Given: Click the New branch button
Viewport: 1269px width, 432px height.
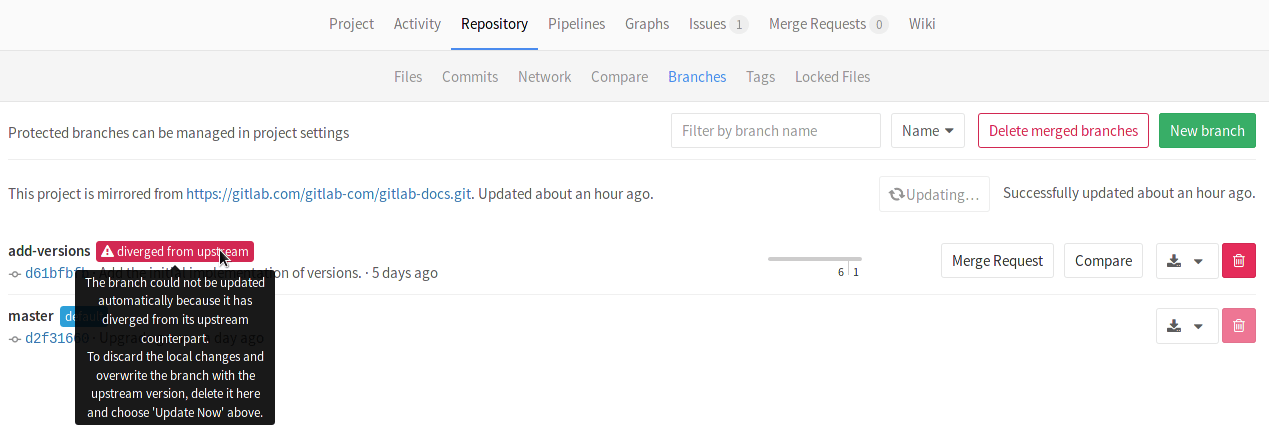Looking at the screenshot, I should pos(1207,131).
